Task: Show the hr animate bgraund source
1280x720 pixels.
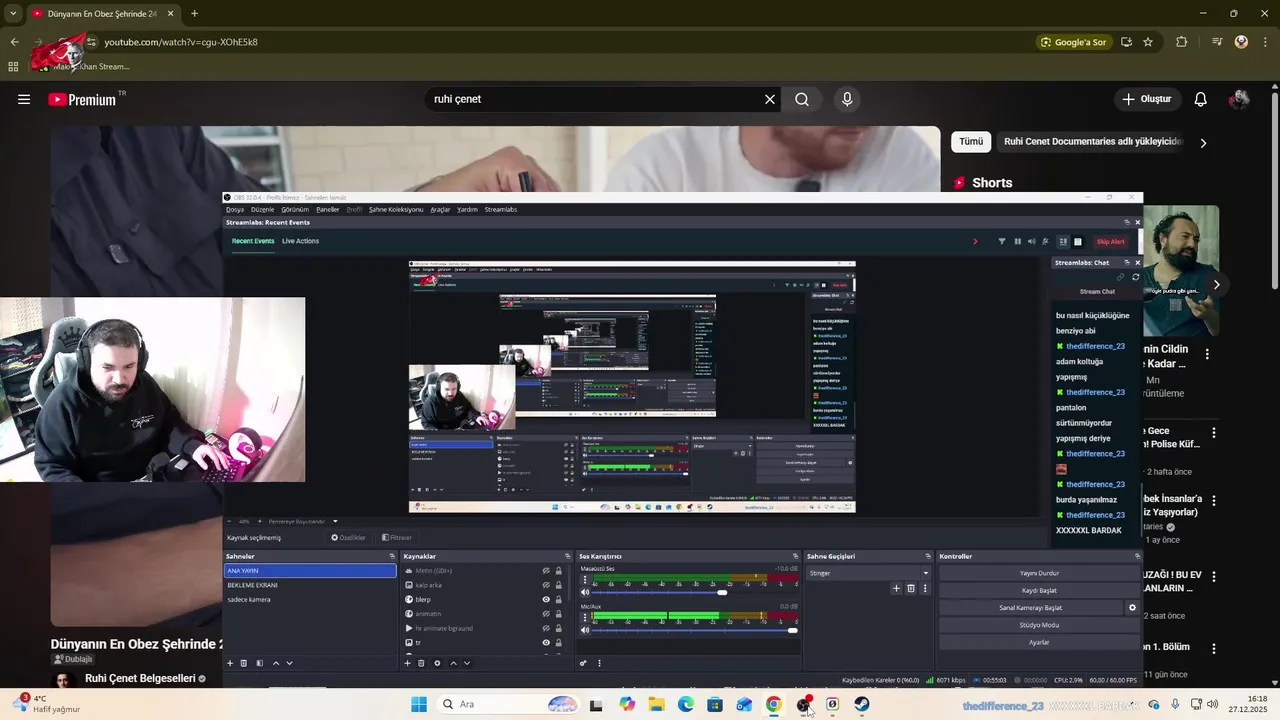Action: click(x=546, y=628)
